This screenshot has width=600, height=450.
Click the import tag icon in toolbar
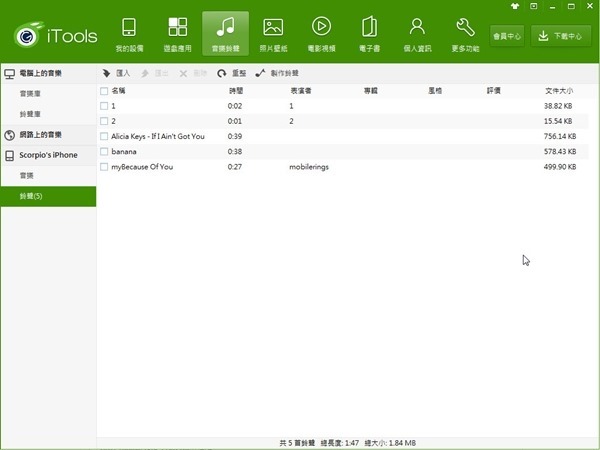tap(108, 73)
